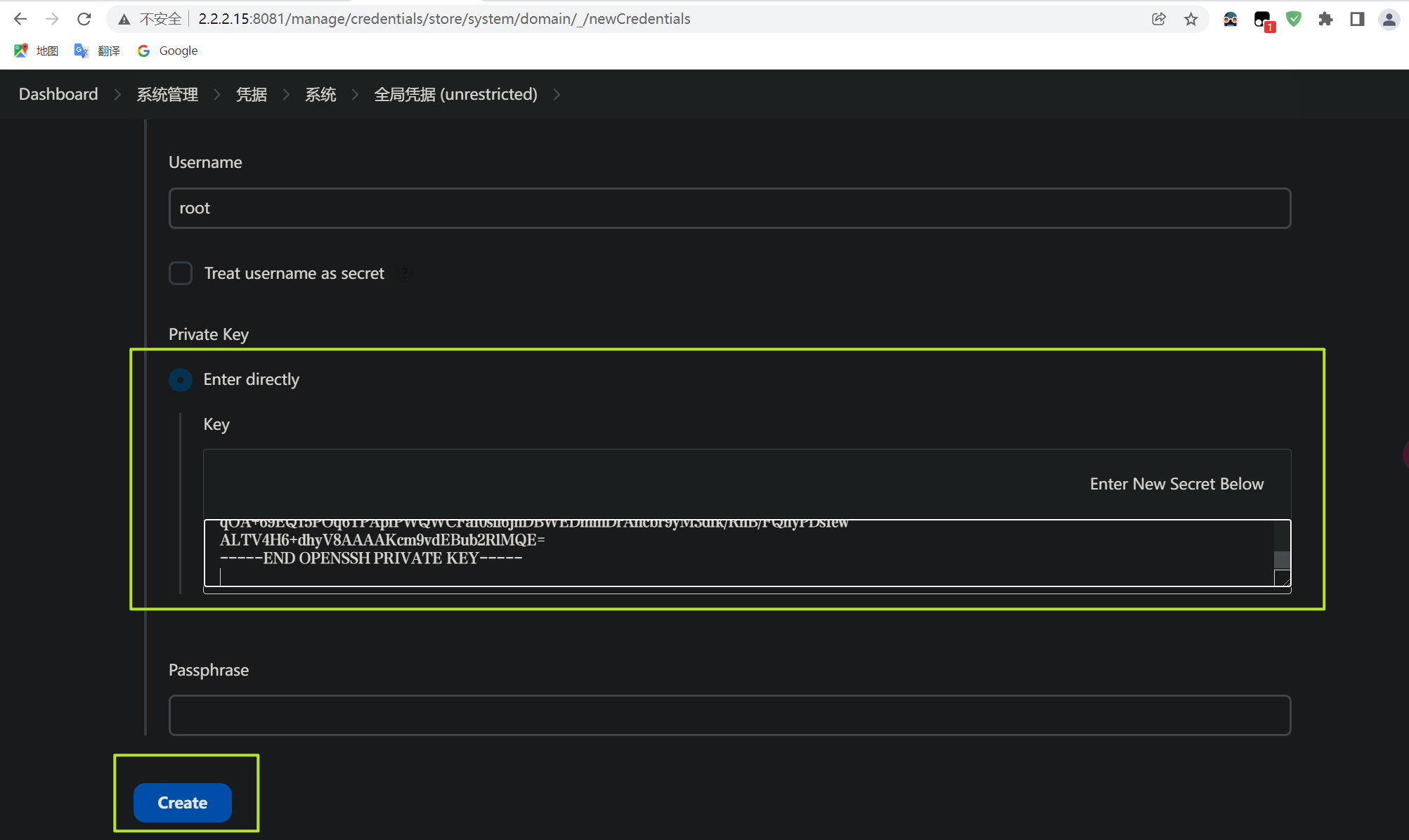Click the help question mark beside Treat username as secret
The width and height of the screenshot is (1409, 840).
(x=405, y=273)
